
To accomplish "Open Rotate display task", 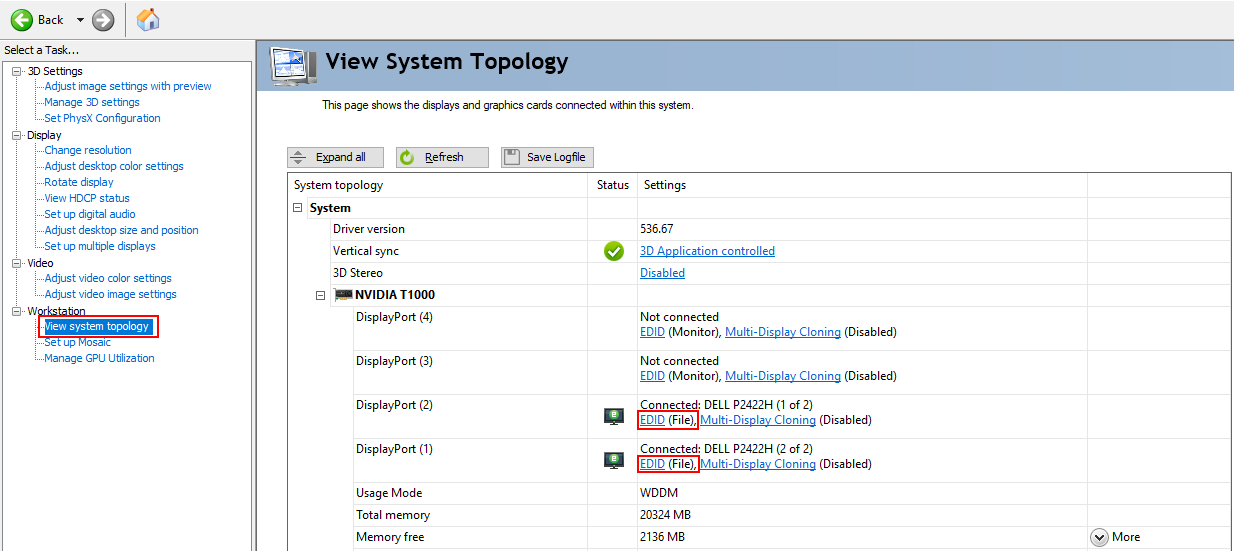I will 79,182.
